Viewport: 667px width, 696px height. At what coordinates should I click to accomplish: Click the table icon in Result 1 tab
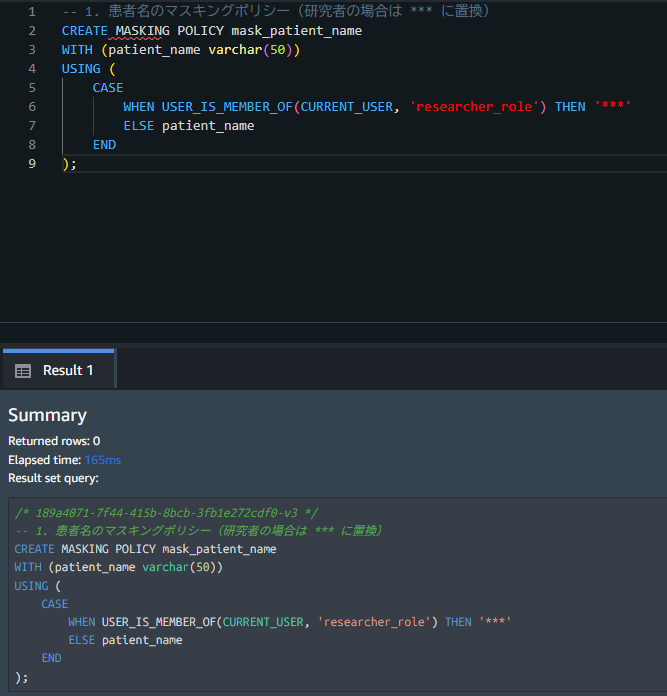pyautogui.click(x=23, y=371)
